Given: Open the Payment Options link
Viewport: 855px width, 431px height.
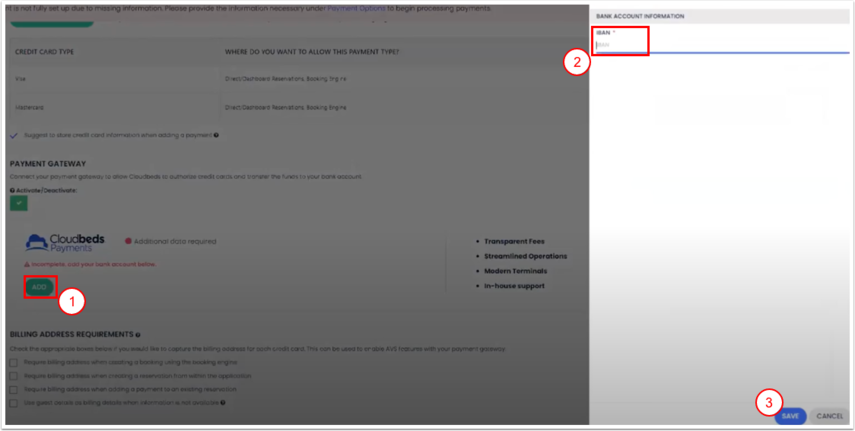Looking at the screenshot, I should 356,9.
